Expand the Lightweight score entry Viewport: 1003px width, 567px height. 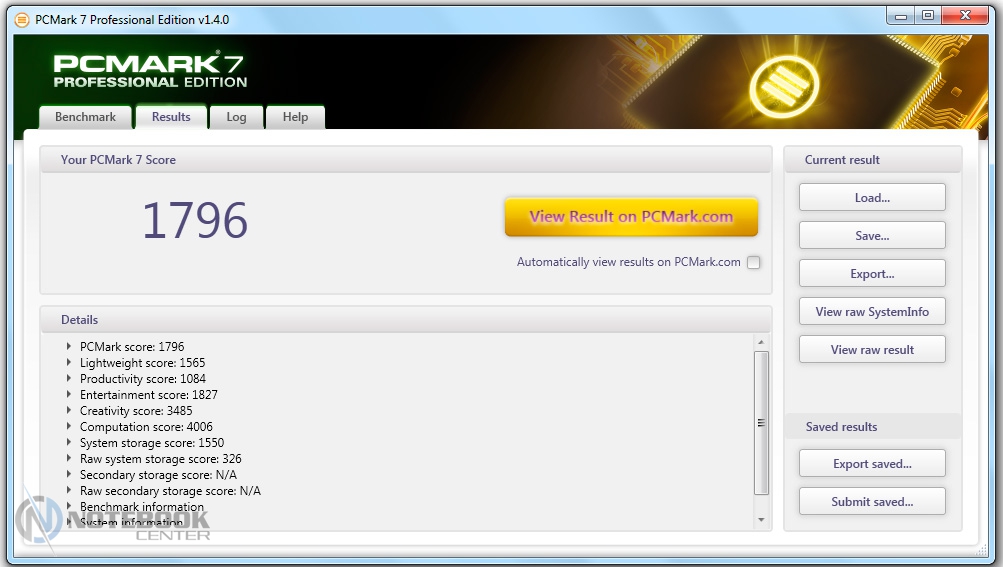coord(69,363)
